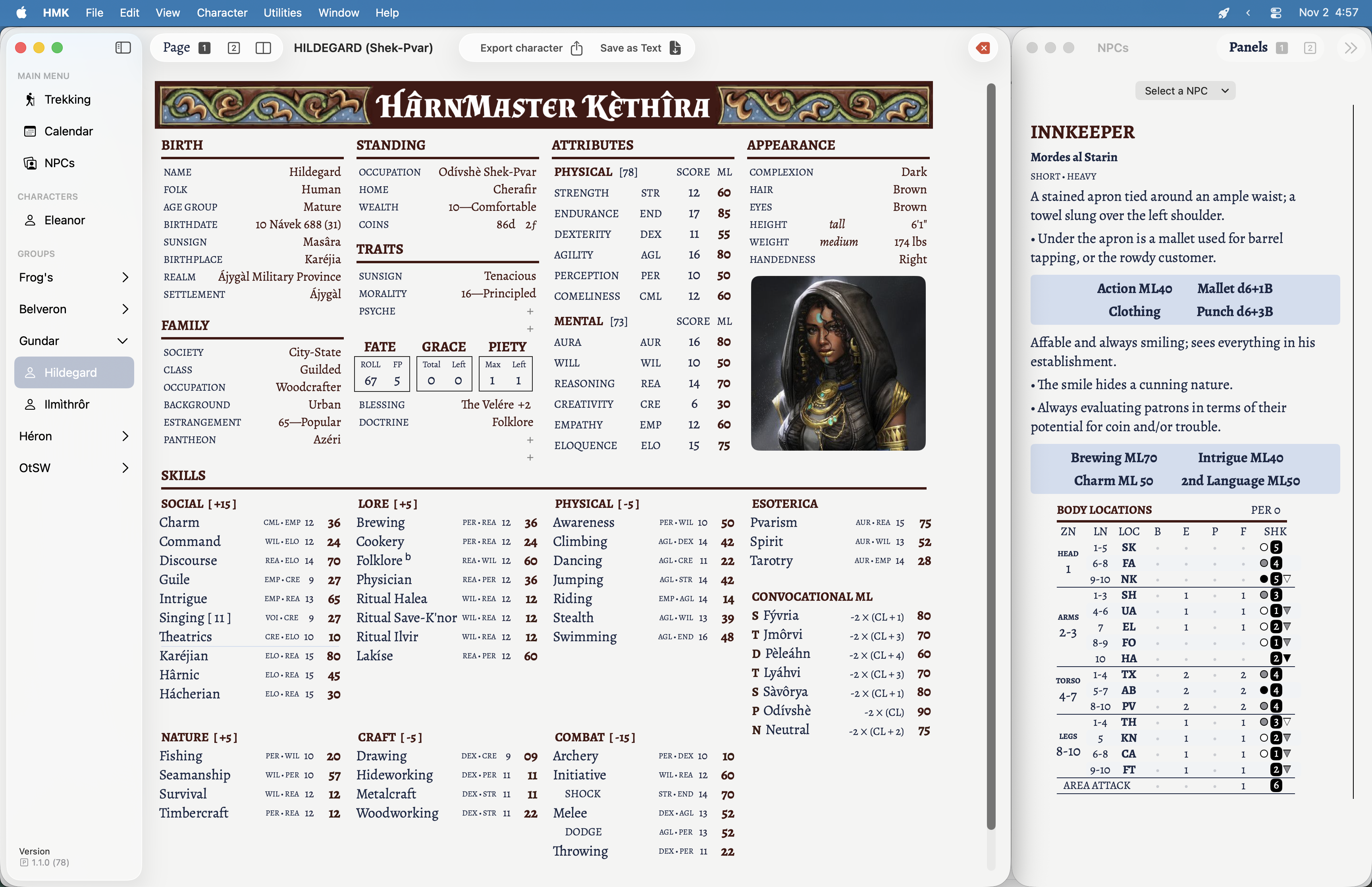Open the NPCs section via its icon
Image resolution: width=1372 pixels, height=887 pixels.
coord(30,162)
